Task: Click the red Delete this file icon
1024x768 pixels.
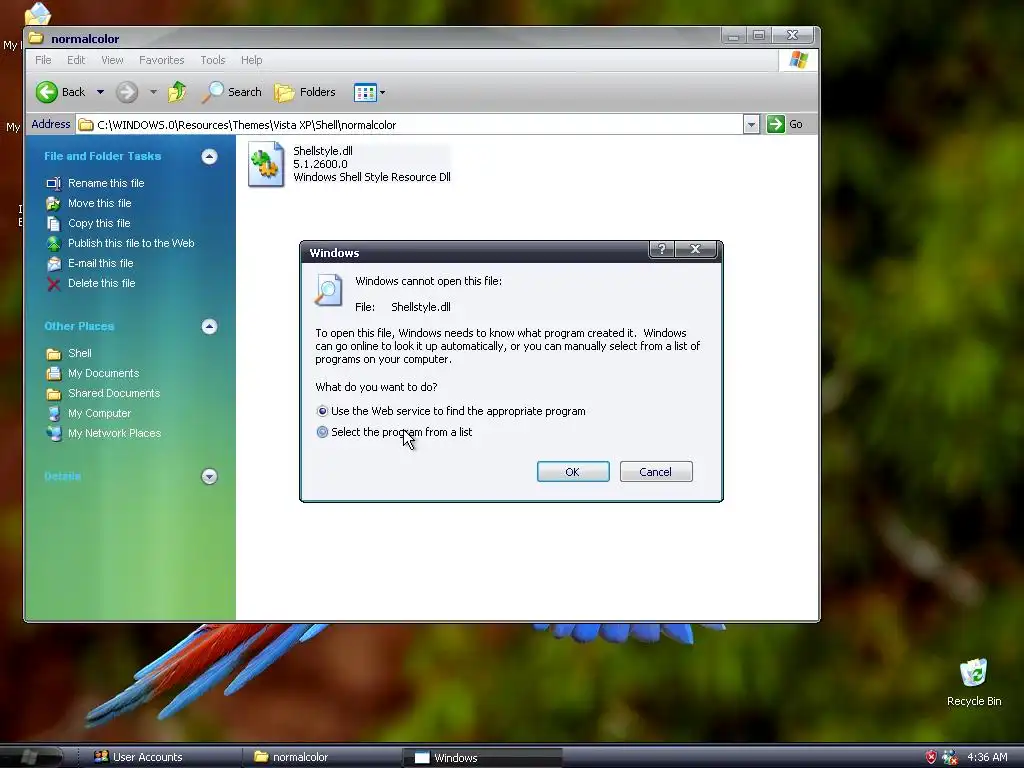Action: [x=54, y=283]
